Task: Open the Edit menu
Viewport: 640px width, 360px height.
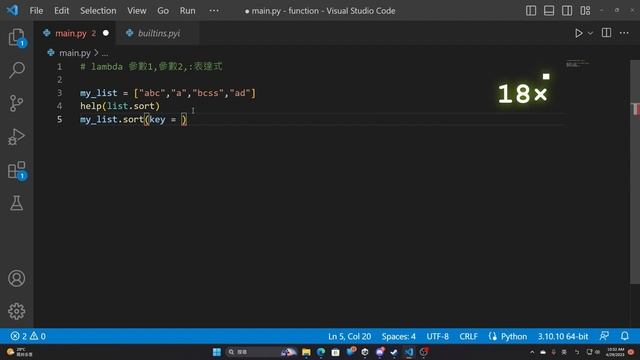Action: click(62, 11)
